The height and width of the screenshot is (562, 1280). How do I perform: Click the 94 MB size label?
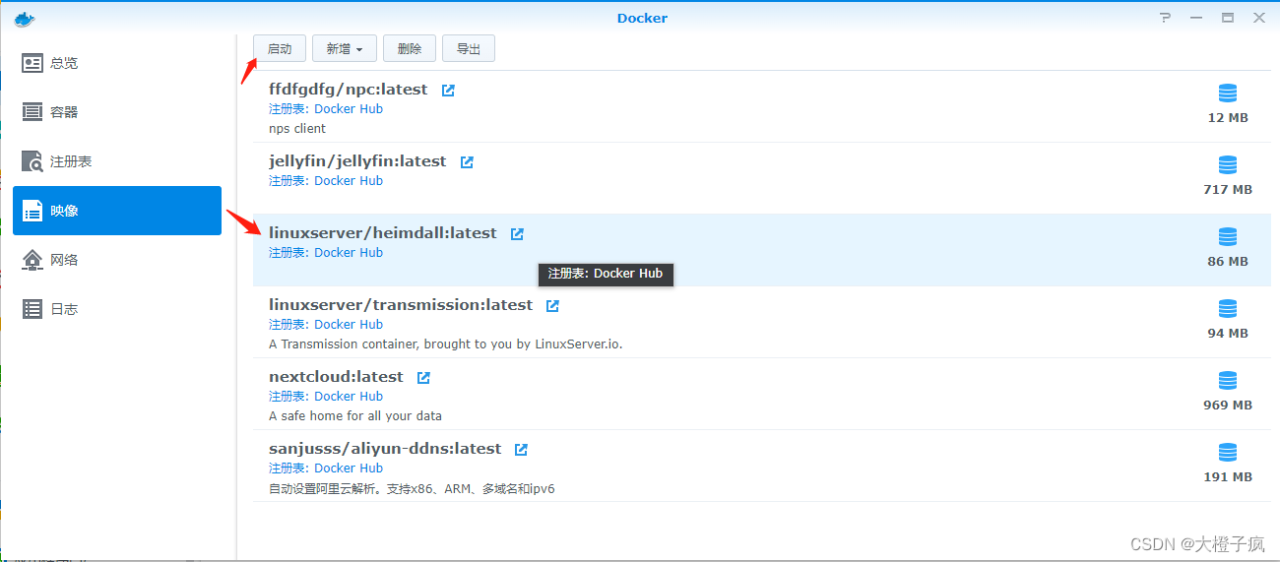(x=1228, y=334)
